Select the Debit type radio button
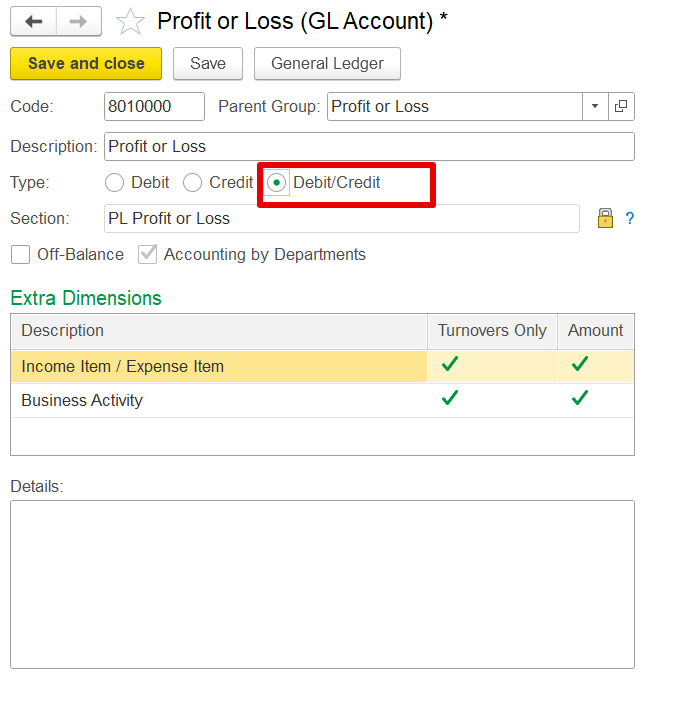The width and height of the screenshot is (685, 716). [x=114, y=183]
